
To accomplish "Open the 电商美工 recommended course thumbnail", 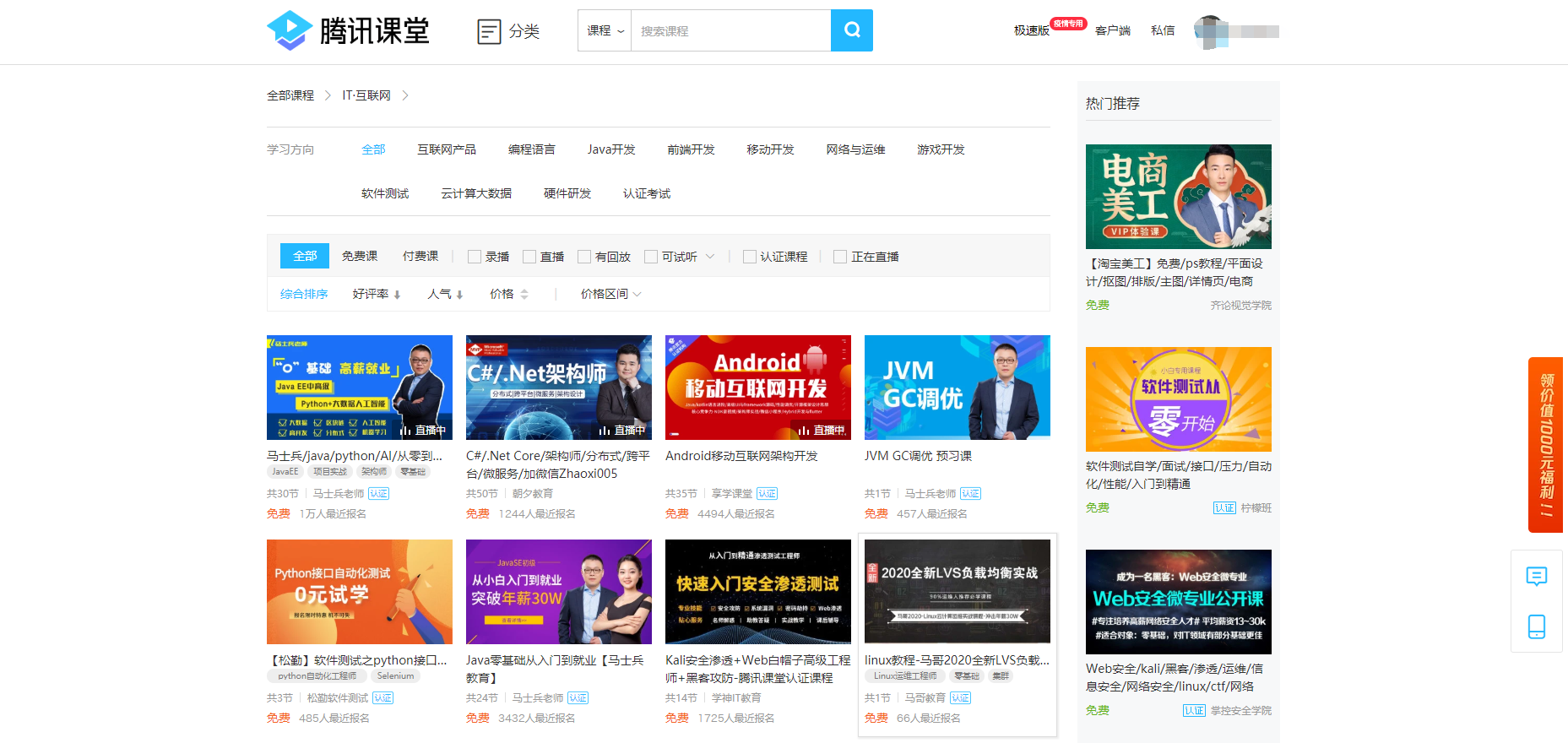I will 1179,197.
